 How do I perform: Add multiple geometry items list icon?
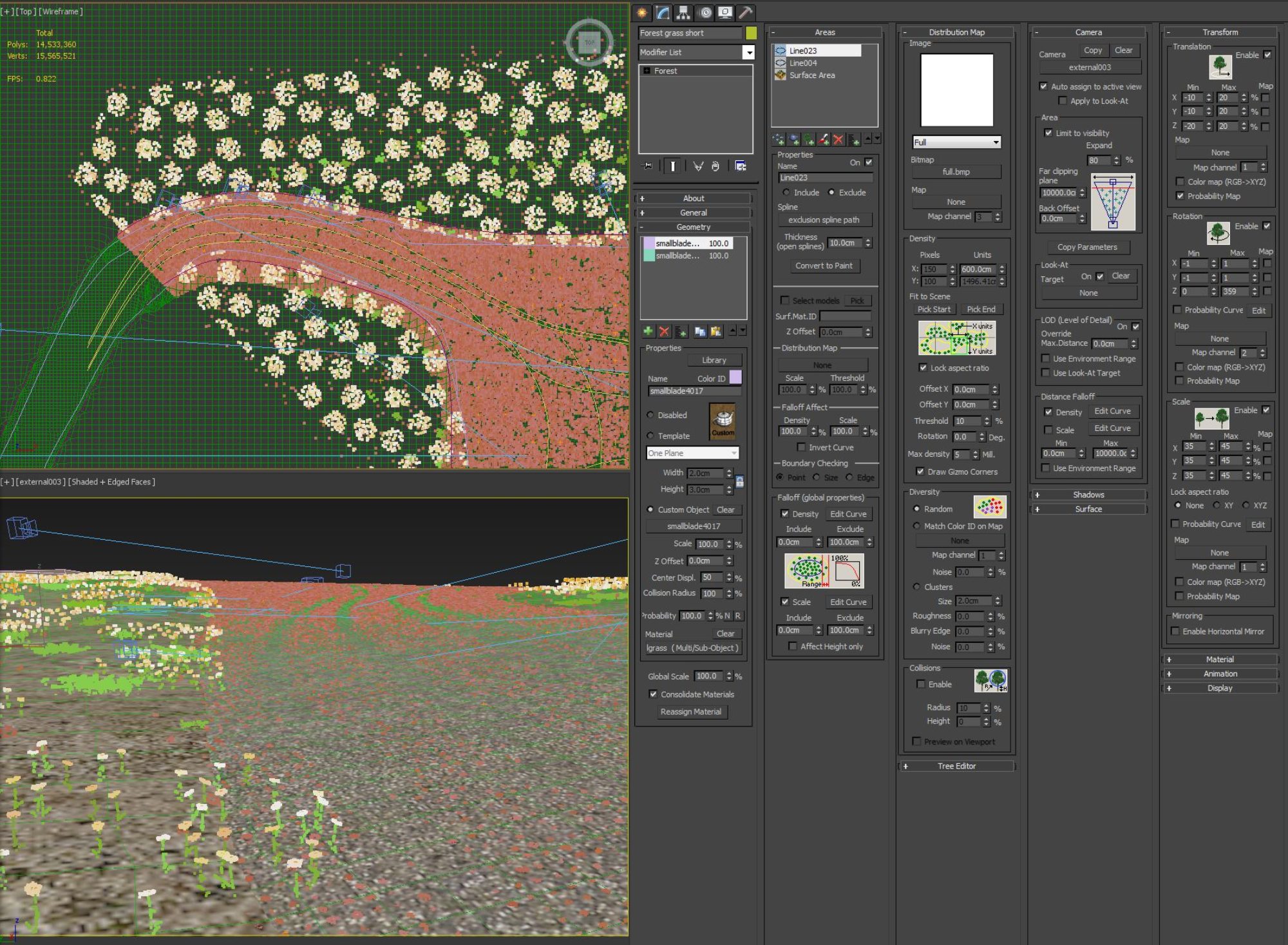pos(681,331)
